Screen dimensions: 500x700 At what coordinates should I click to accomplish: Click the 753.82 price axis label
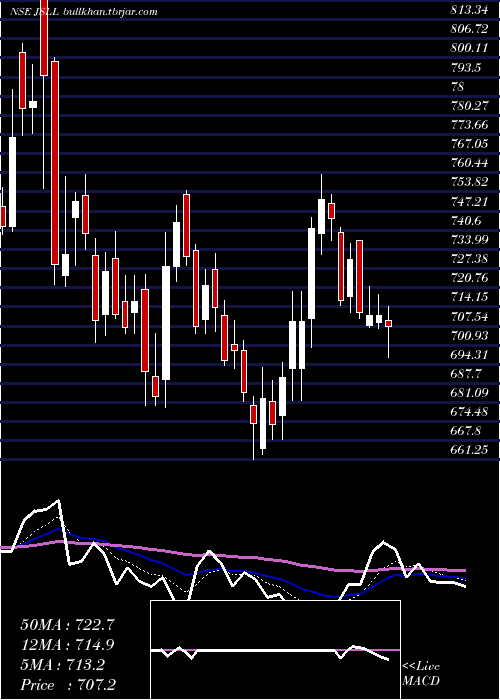(x=469, y=182)
